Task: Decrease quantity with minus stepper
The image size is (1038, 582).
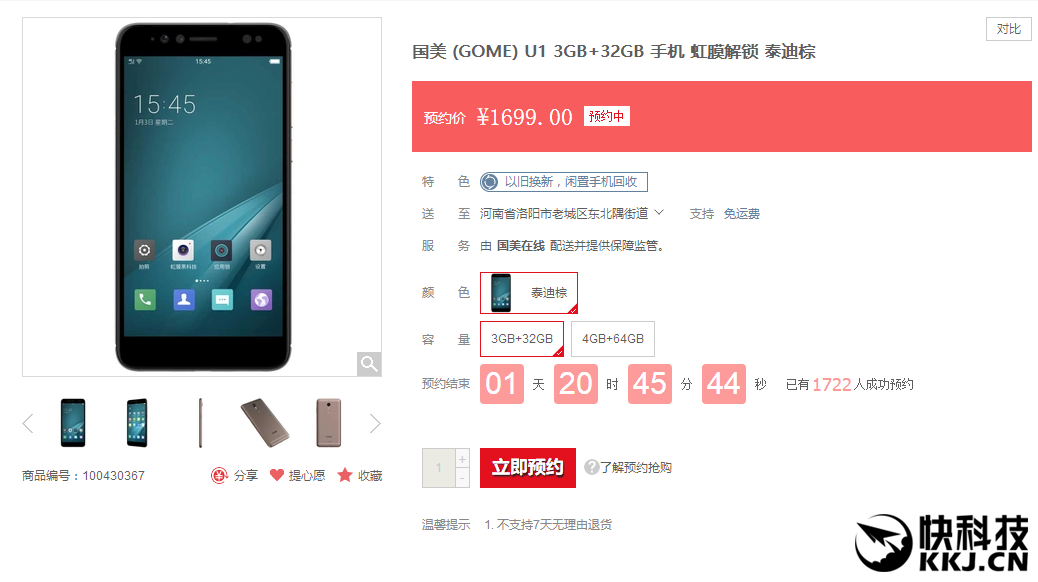Action: (463, 477)
